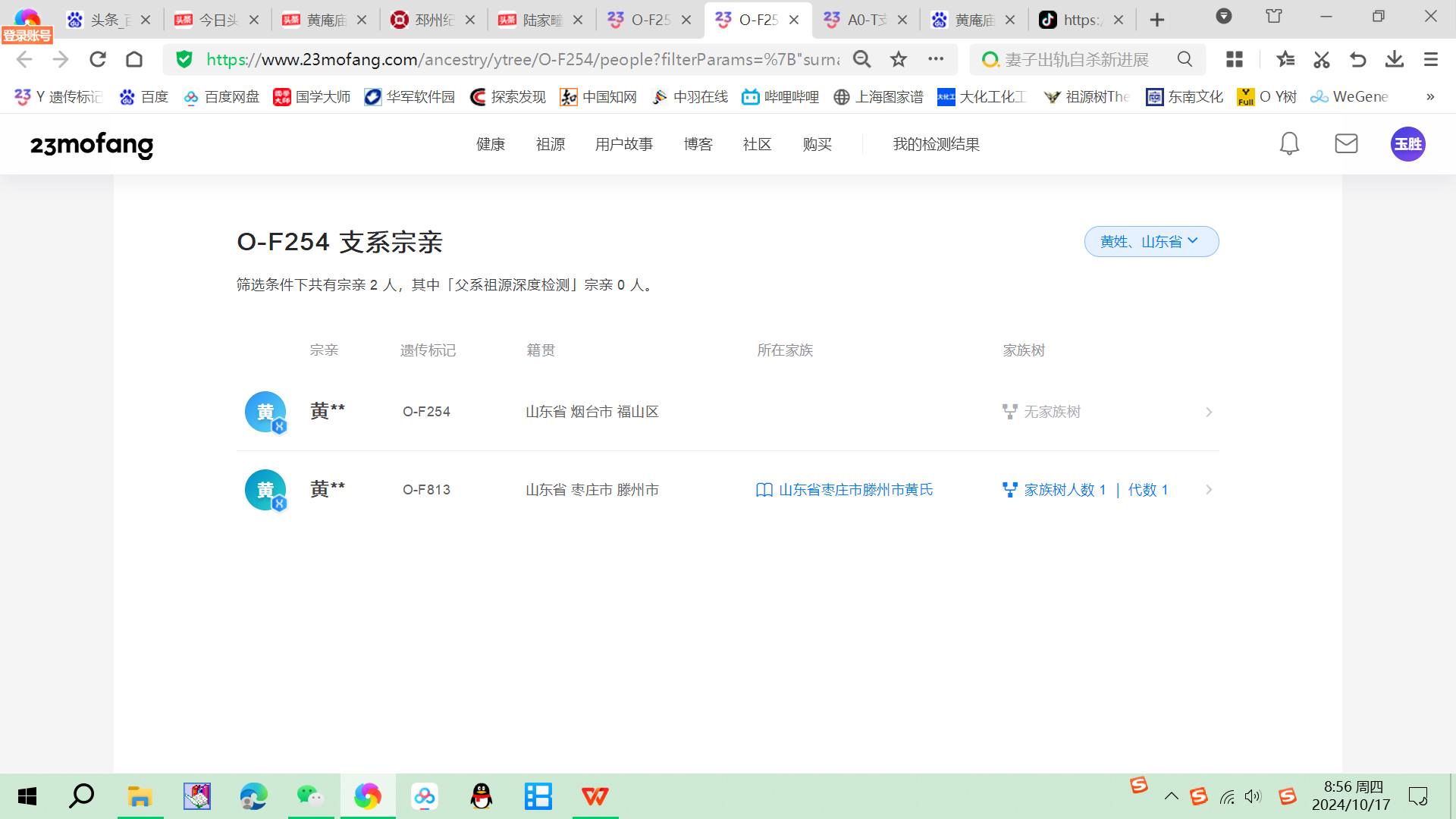Click the 山东省 烟台市 福山区 cell
Image resolution: width=1456 pixels, height=819 pixels.
coord(592,412)
